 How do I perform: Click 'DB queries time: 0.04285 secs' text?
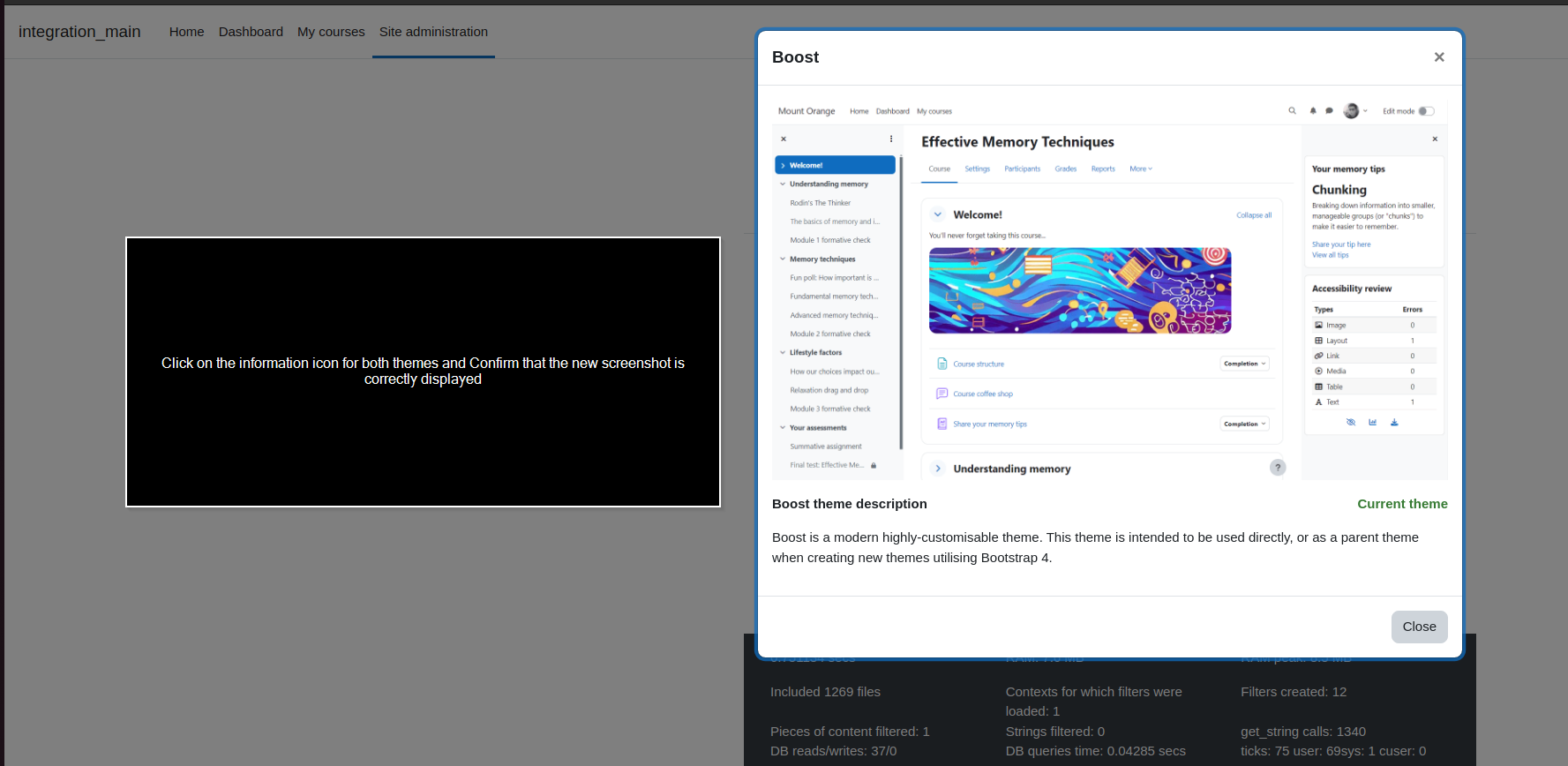coord(1096,751)
